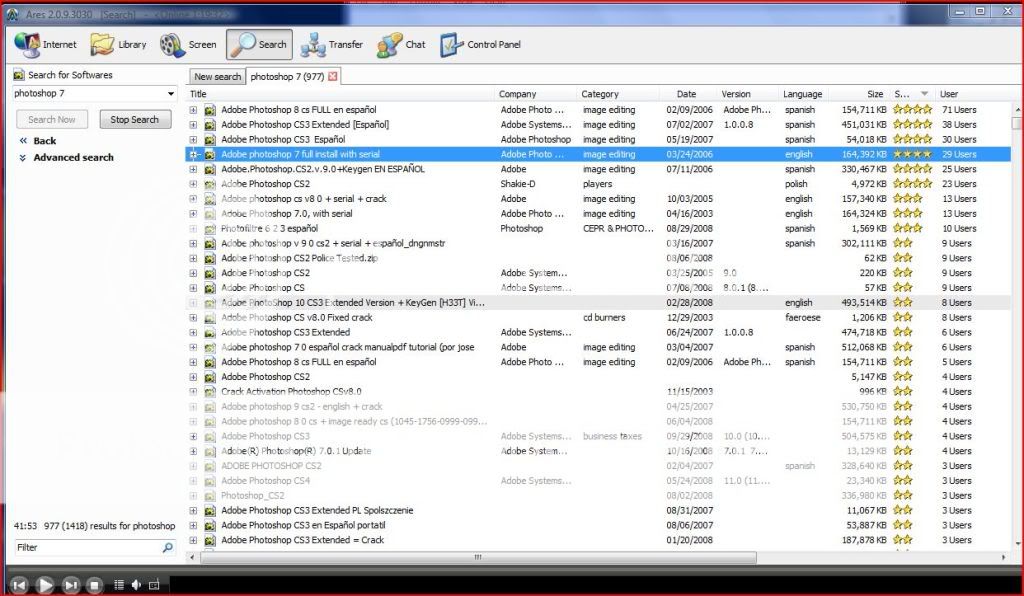This screenshot has width=1024, height=596.
Task: Open the Chat section
Action: 401,44
